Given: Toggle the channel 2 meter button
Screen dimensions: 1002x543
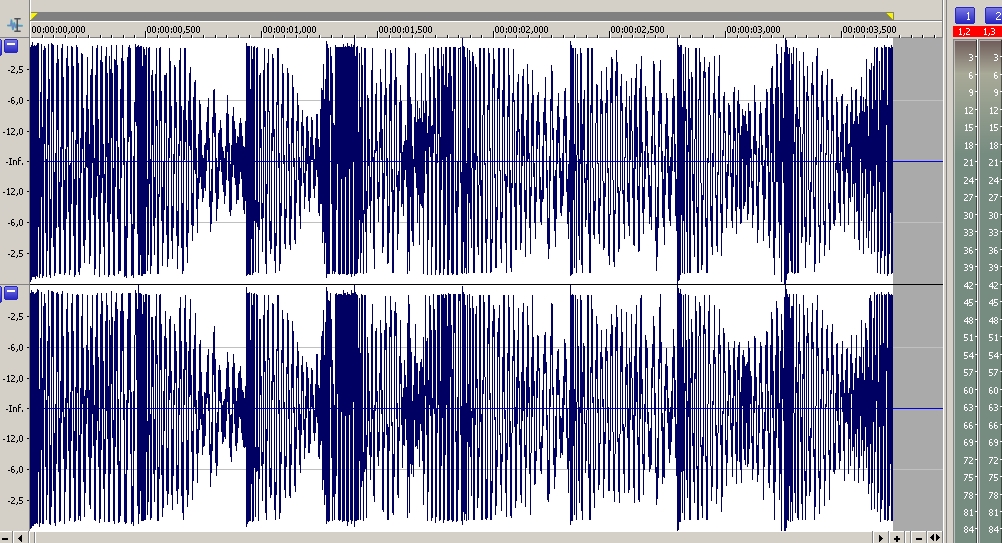Looking at the screenshot, I should (x=993, y=15).
